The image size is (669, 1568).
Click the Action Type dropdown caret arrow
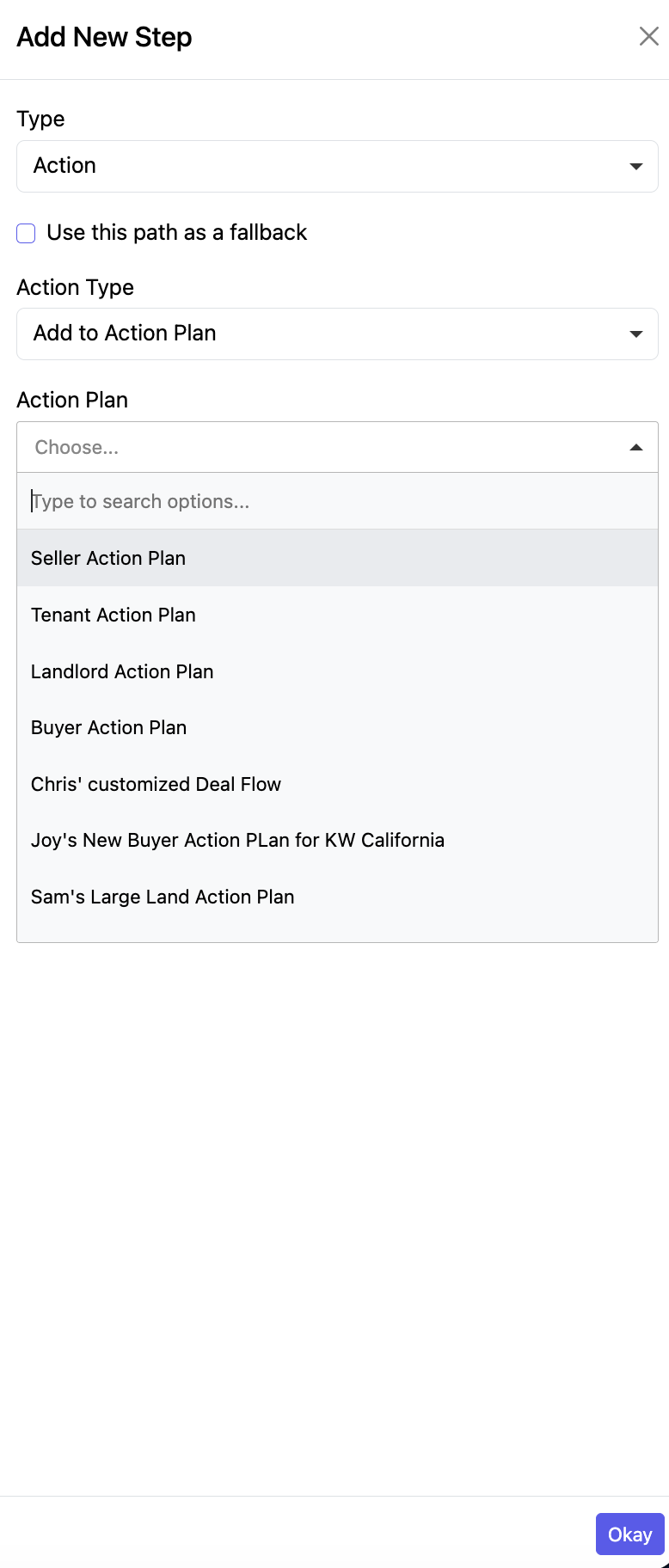click(635, 334)
